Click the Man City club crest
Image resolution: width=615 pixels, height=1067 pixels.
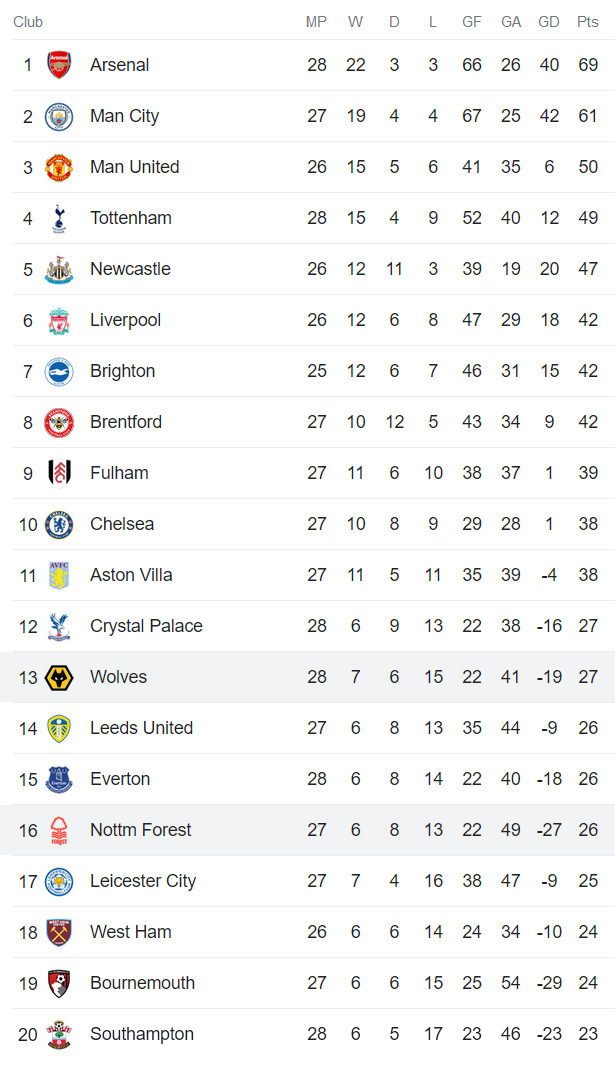click(x=59, y=116)
